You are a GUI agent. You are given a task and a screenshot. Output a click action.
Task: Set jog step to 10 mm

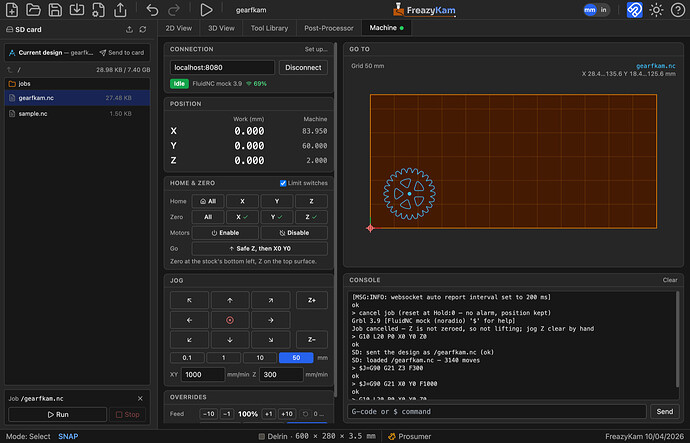[x=260, y=358]
